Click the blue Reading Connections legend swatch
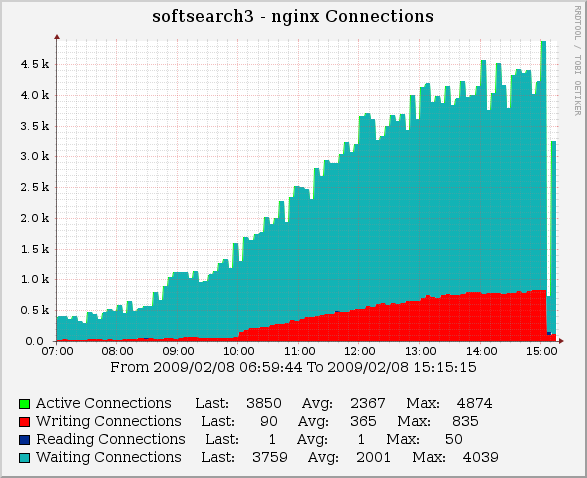The image size is (587, 478). pos(24,440)
